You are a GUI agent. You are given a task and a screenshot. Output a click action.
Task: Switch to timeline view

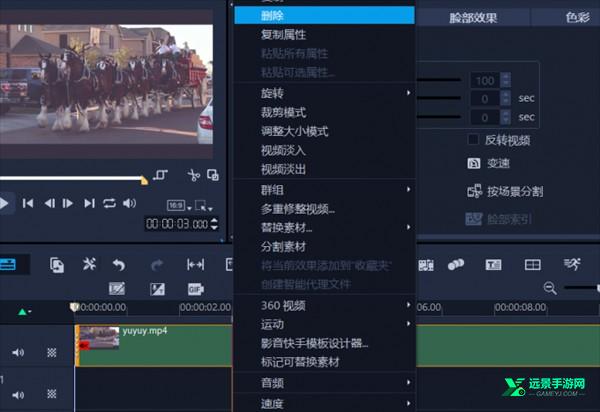[x=8, y=264]
